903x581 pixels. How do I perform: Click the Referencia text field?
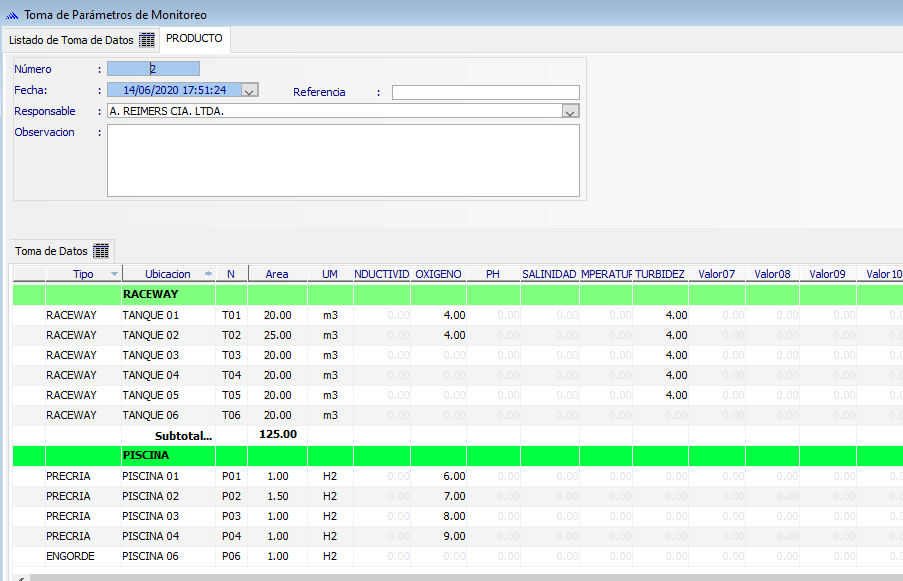[485, 92]
